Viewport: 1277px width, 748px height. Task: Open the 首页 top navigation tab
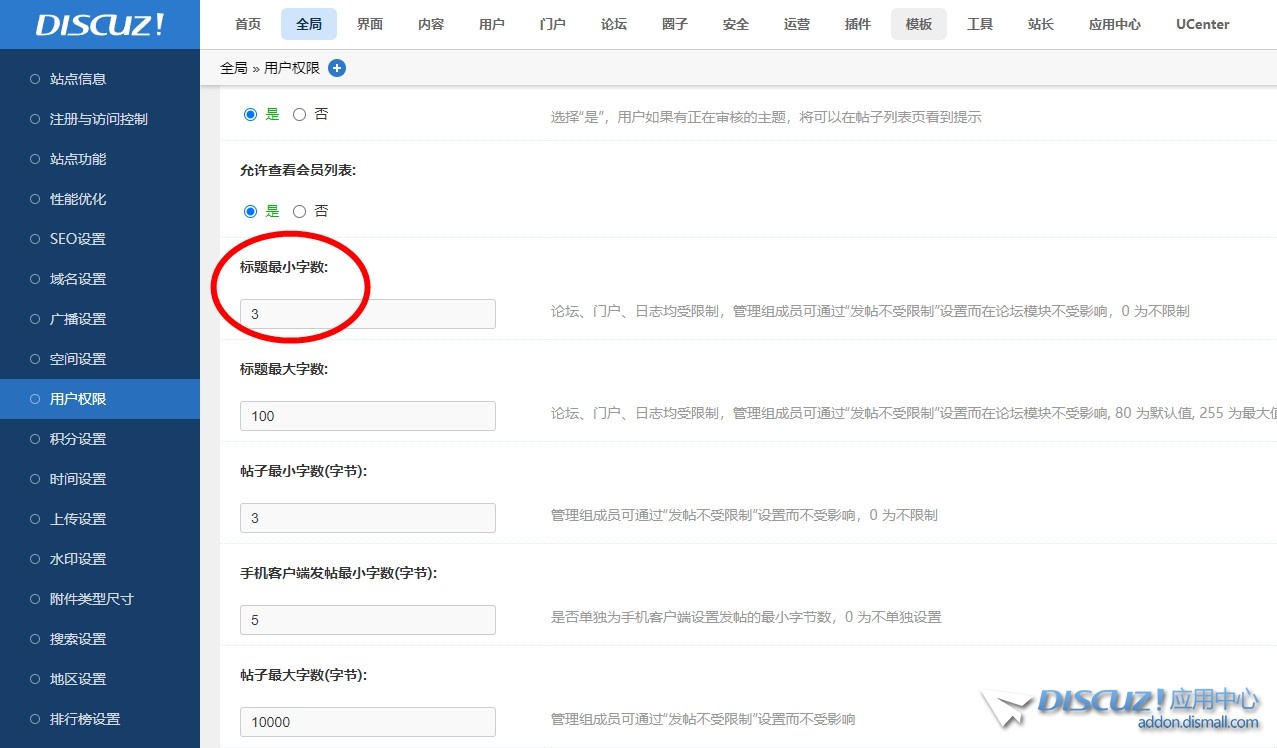pyautogui.click(x=248, y=24)
